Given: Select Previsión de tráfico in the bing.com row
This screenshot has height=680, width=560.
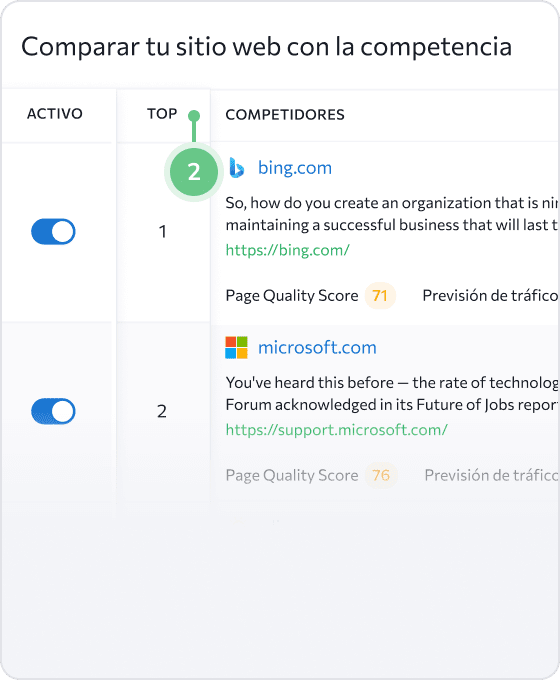Looking at the screenshot, I should point(491,296).
